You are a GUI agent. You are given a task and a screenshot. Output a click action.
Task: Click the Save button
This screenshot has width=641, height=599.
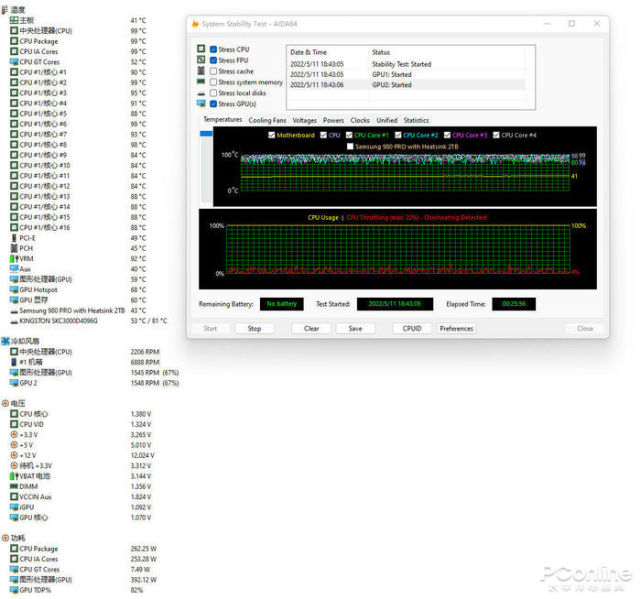[x=355, y=328]
